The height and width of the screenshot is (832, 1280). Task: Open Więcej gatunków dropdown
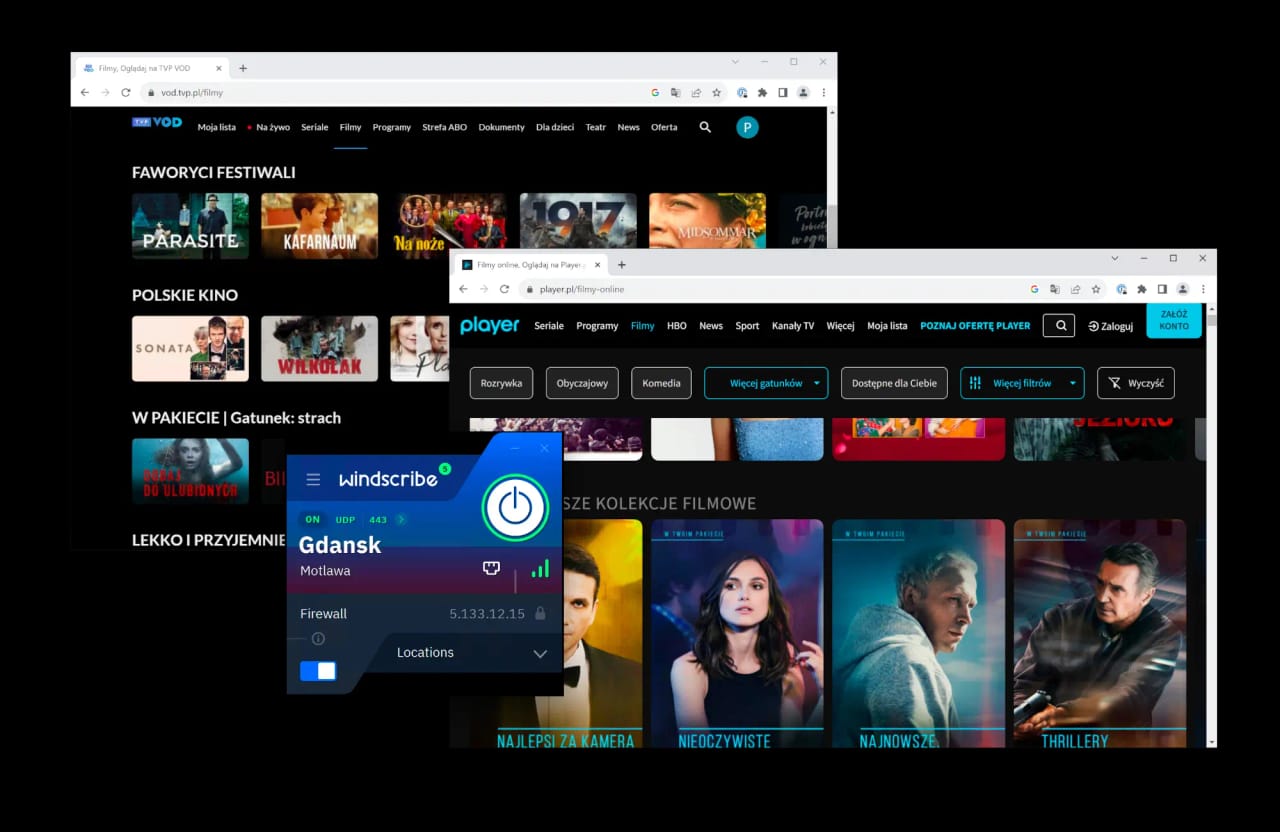point(766,383)
